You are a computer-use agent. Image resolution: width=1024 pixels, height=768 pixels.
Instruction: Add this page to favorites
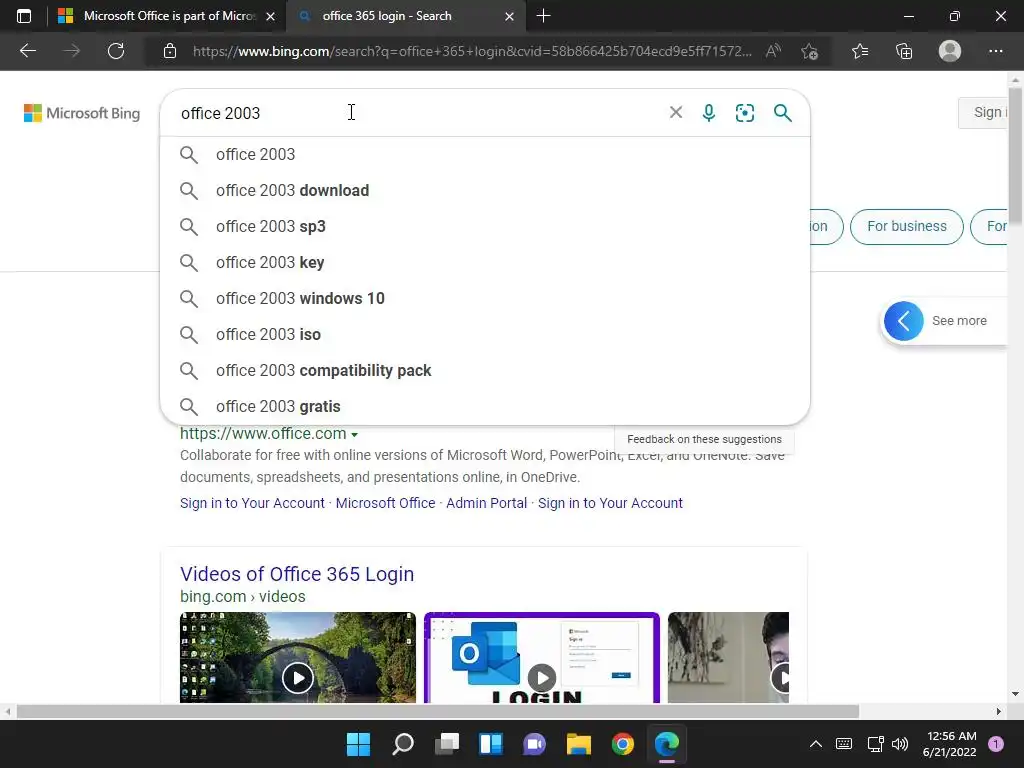809,51
